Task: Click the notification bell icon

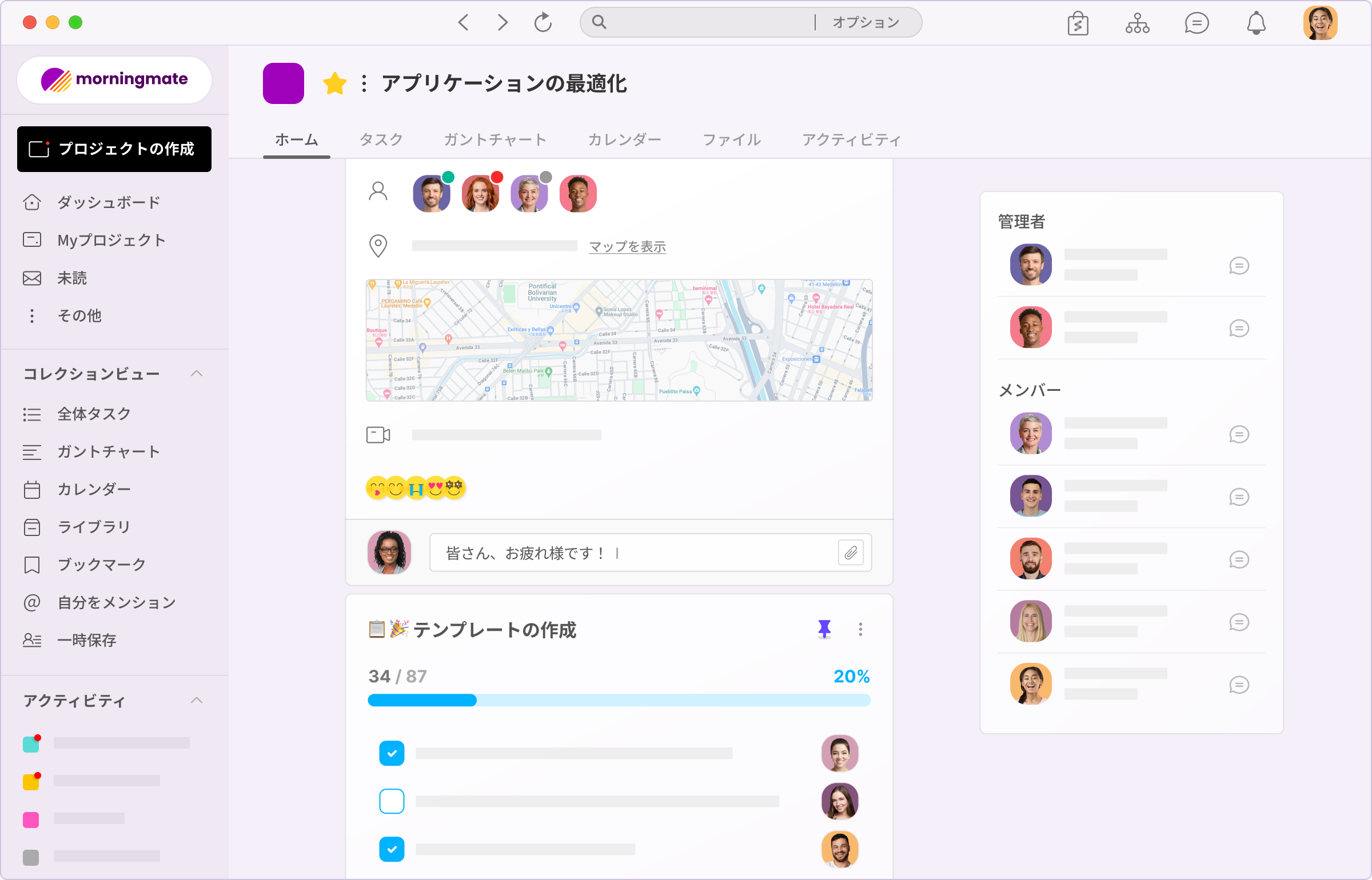Action: tap(1256, 23)
